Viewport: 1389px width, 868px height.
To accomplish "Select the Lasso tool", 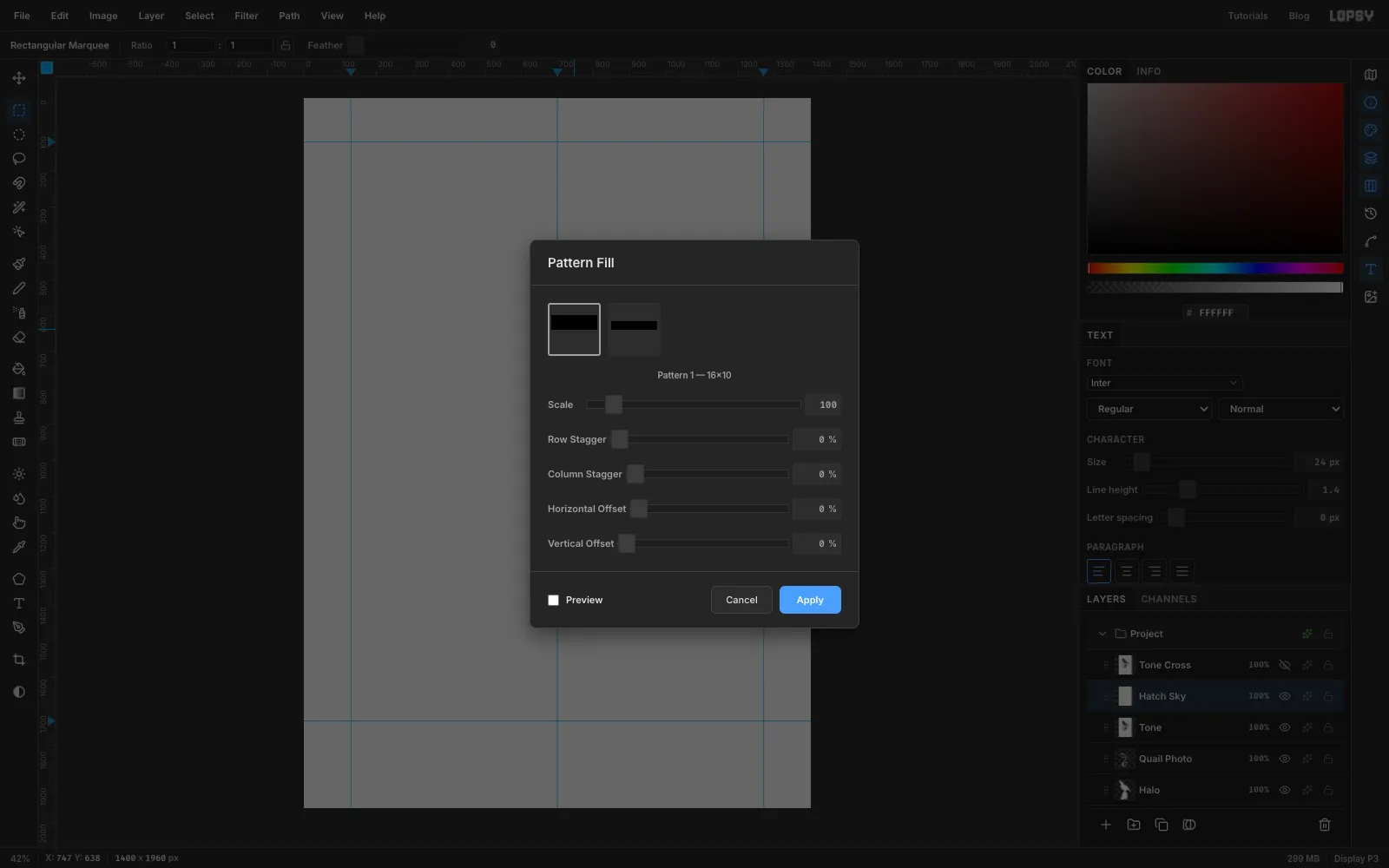I will click(19, 159).
